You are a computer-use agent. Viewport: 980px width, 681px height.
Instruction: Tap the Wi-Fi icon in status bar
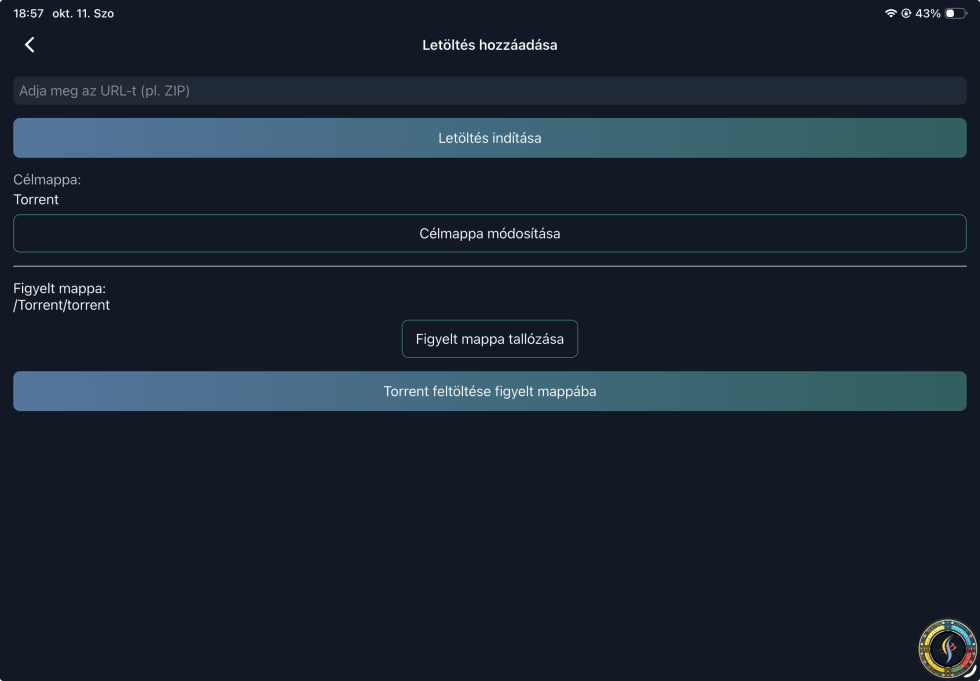[x=890, y=13]
